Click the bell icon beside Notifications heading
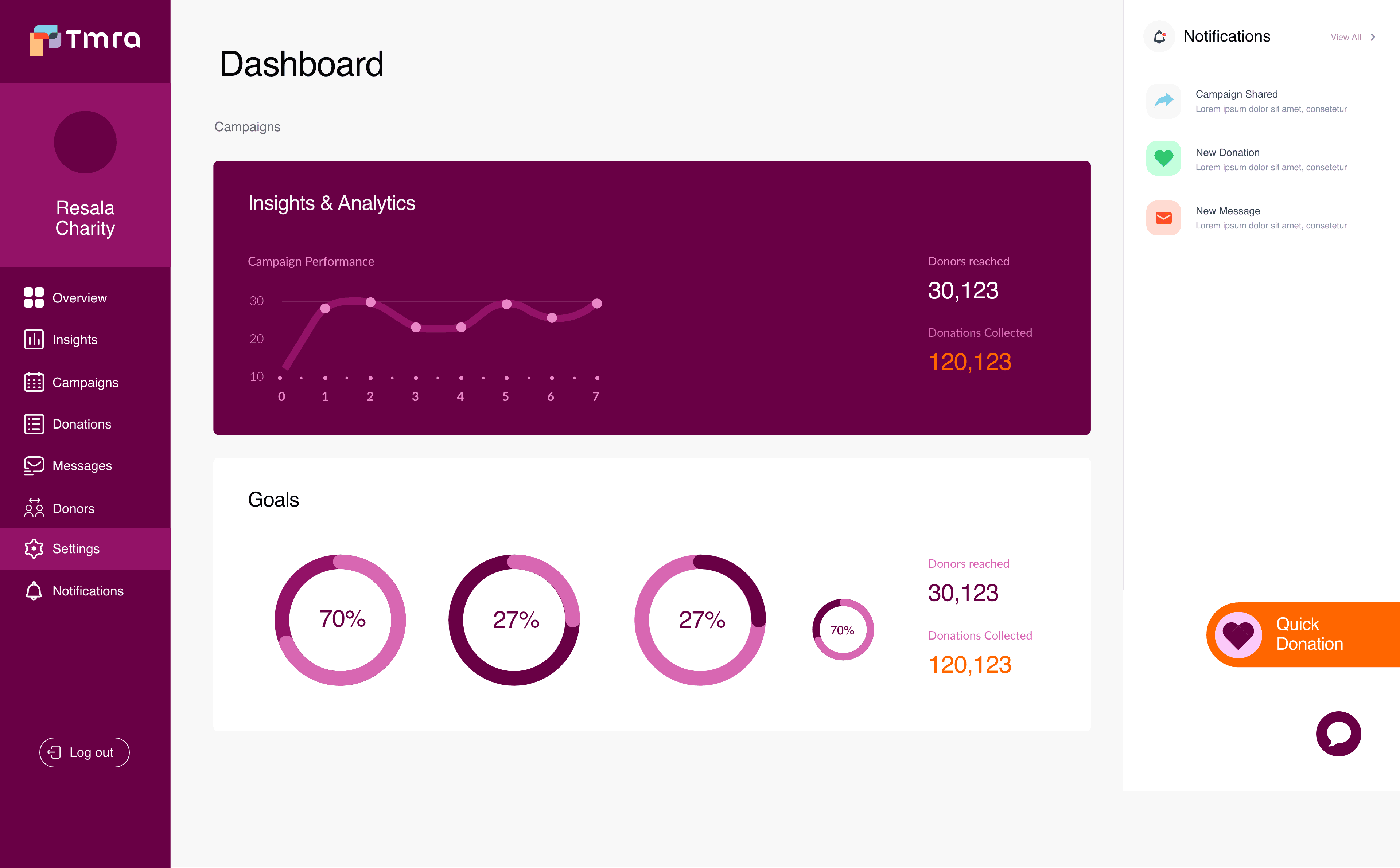 click(1159, 37)
